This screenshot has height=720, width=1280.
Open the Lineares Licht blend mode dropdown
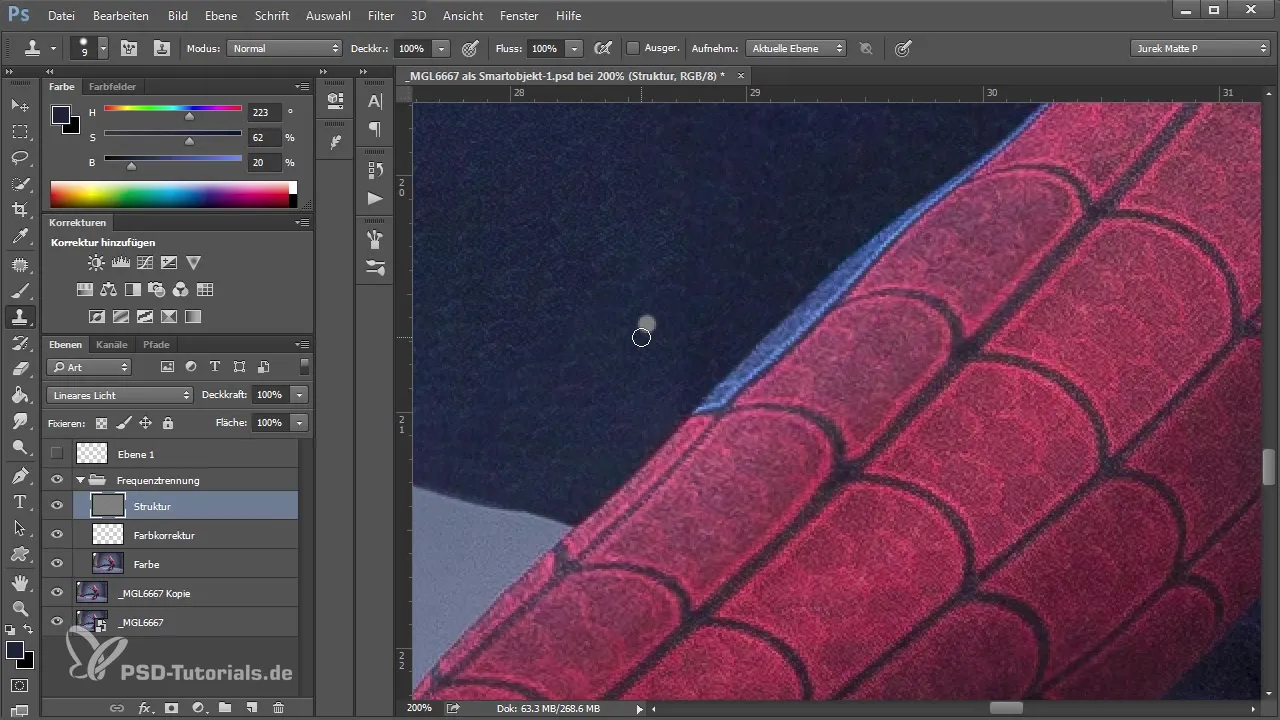119,395
